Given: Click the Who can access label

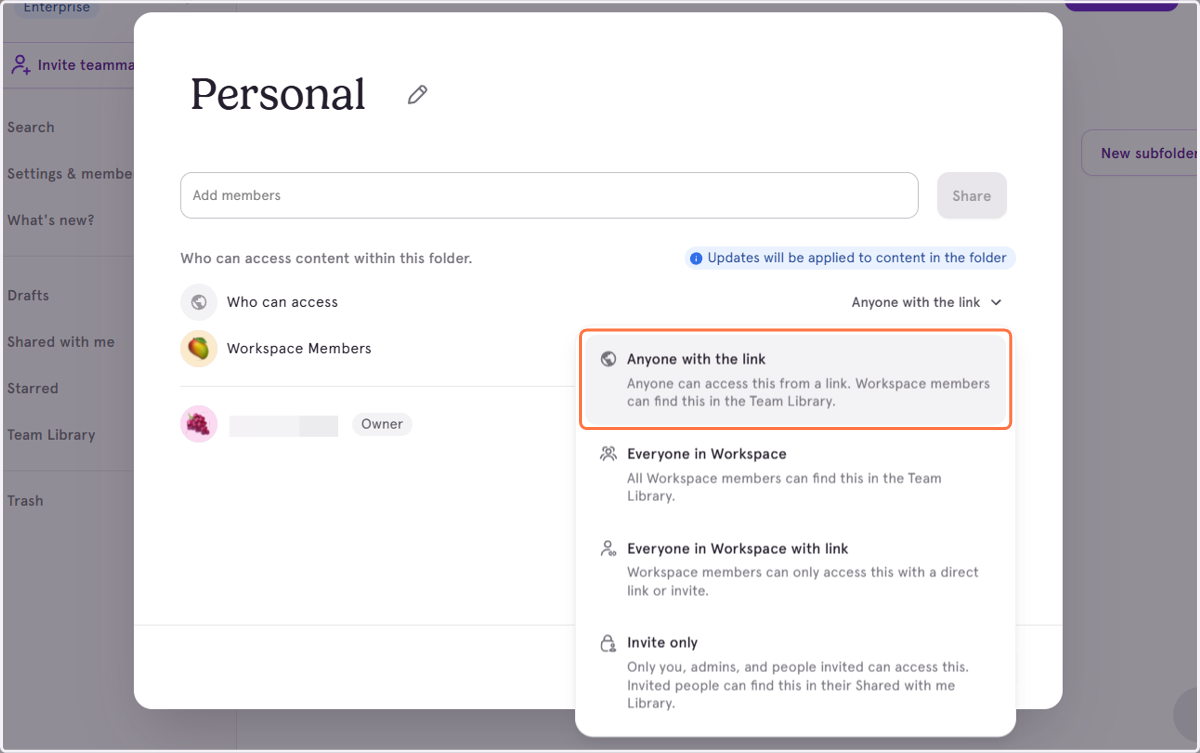Looking at the screenshot, I should pyautogui.click(x=282, y=302).
